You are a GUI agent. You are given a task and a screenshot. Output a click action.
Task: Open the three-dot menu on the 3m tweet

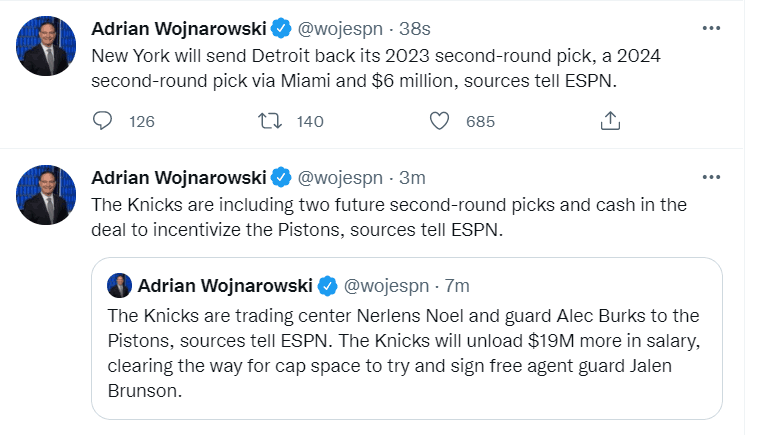[711, 177]
